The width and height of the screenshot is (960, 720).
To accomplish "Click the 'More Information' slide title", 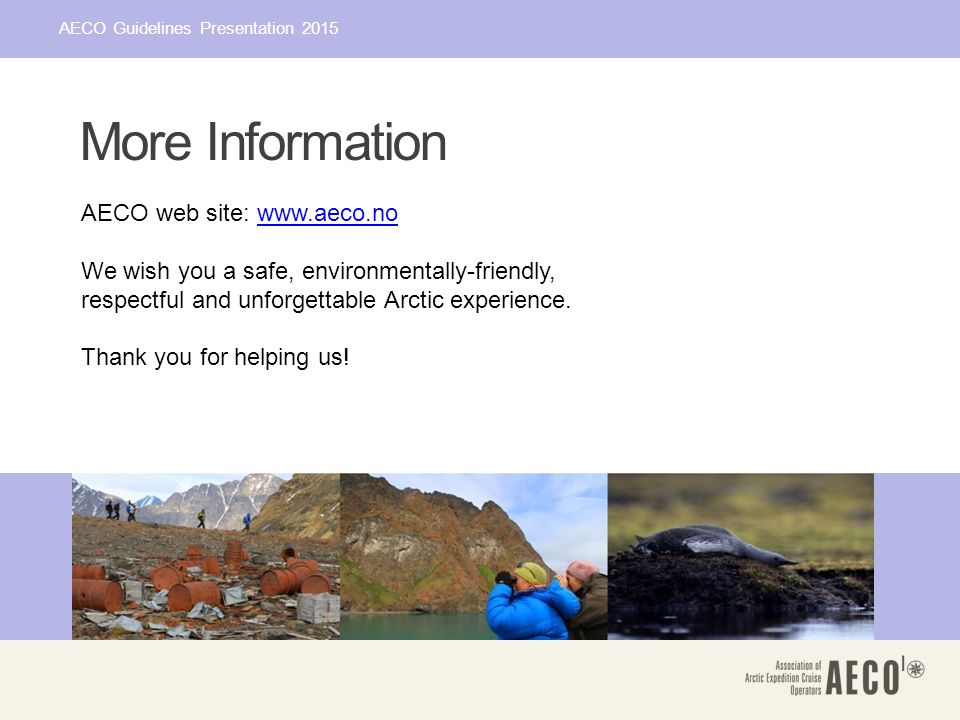I will pos(264,142).
